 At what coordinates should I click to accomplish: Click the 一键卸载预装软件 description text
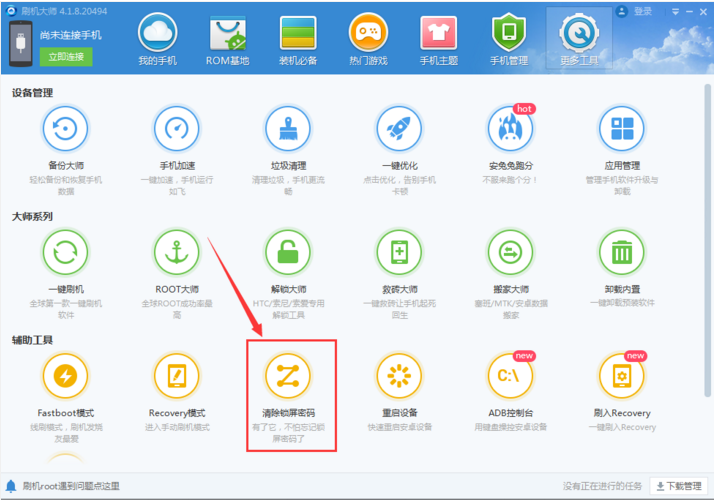pos(622,303)
